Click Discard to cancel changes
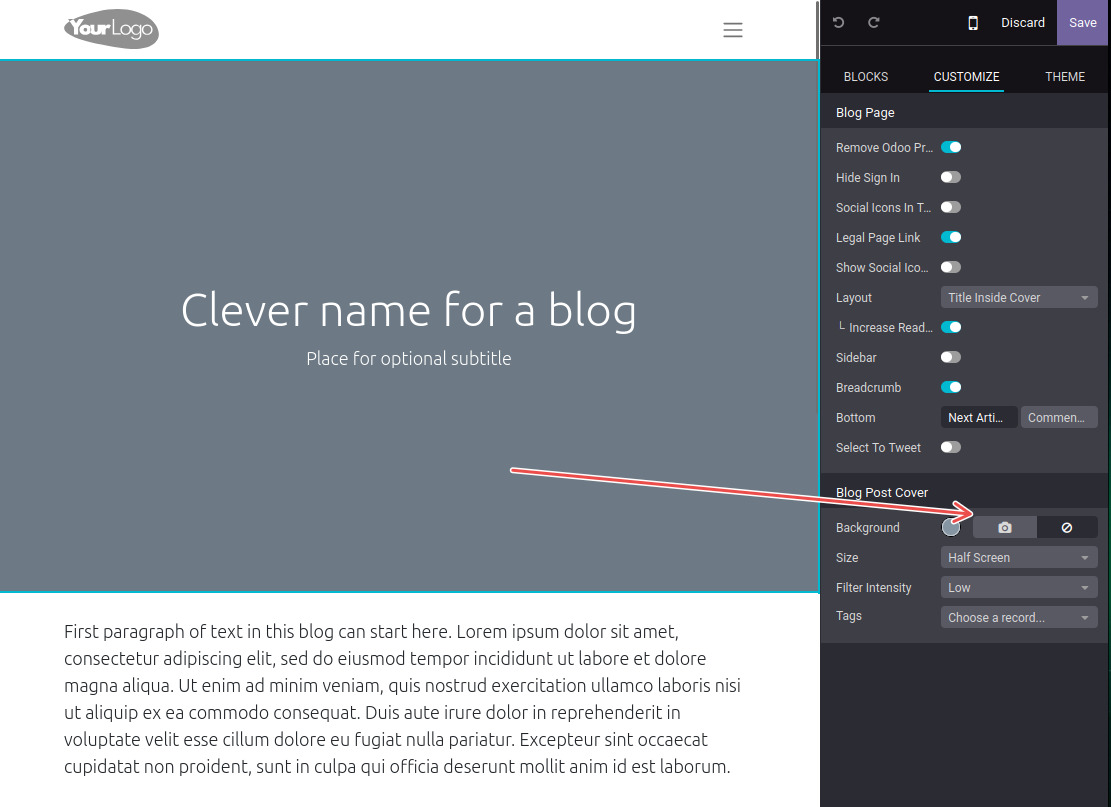The image size is (1111, 807). click(1023, 22)
